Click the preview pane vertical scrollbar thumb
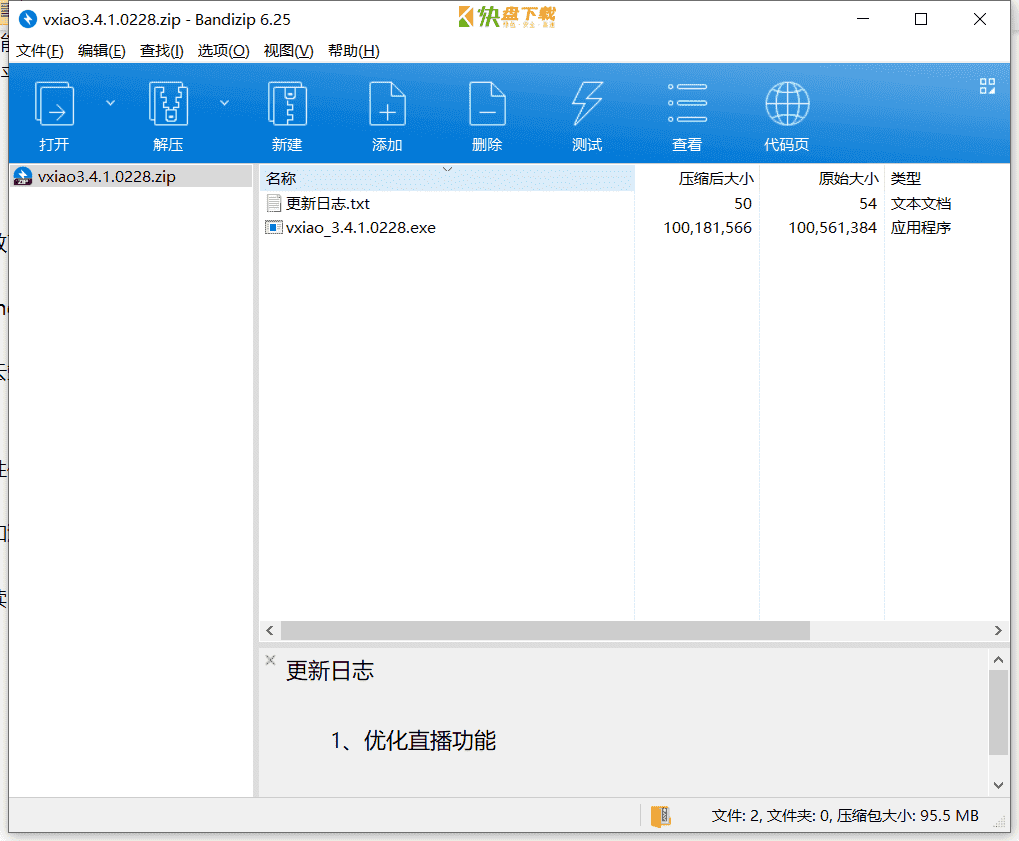1019x841 pixels. tap(998, 713)
